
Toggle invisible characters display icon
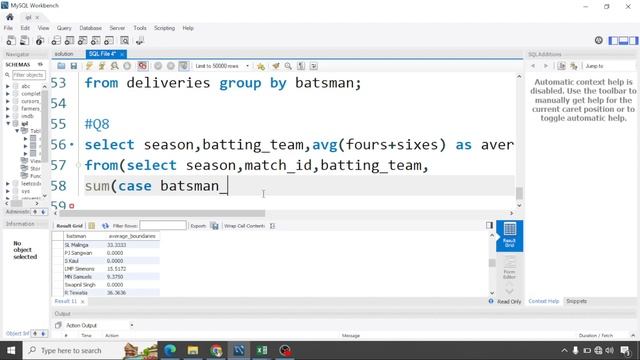(x=301, y=66)
